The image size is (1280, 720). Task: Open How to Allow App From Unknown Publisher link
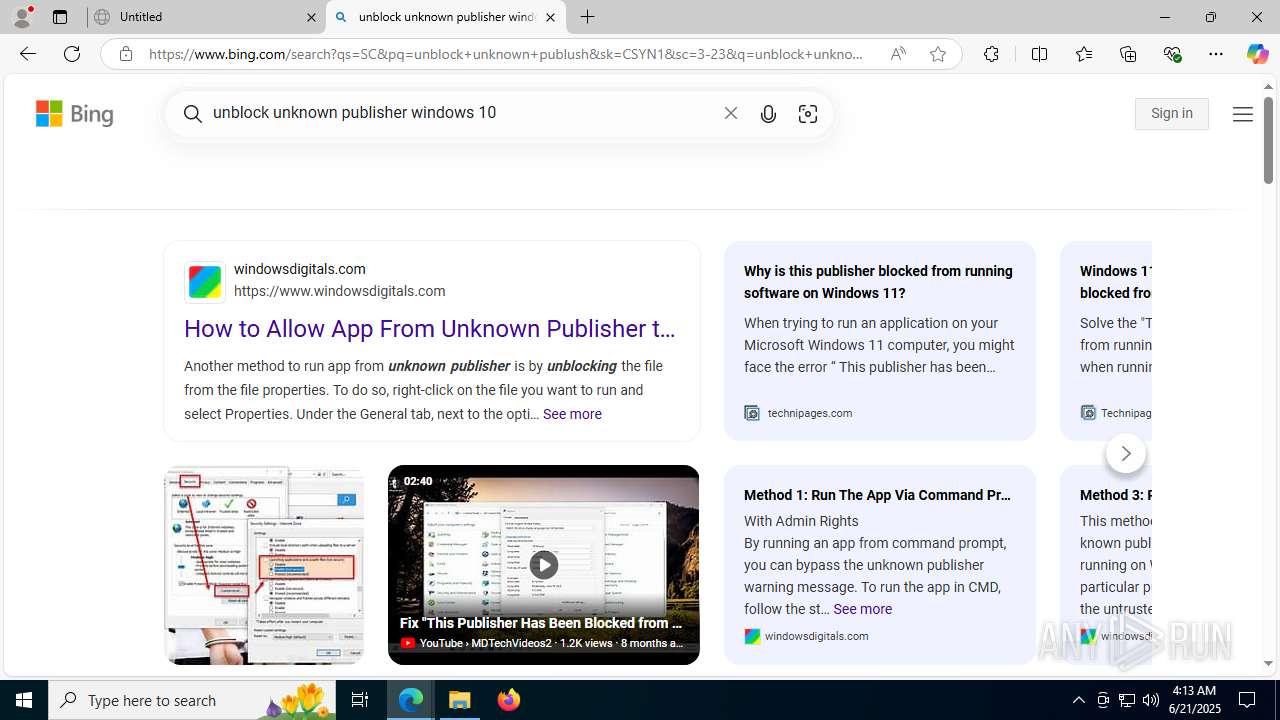430,329
